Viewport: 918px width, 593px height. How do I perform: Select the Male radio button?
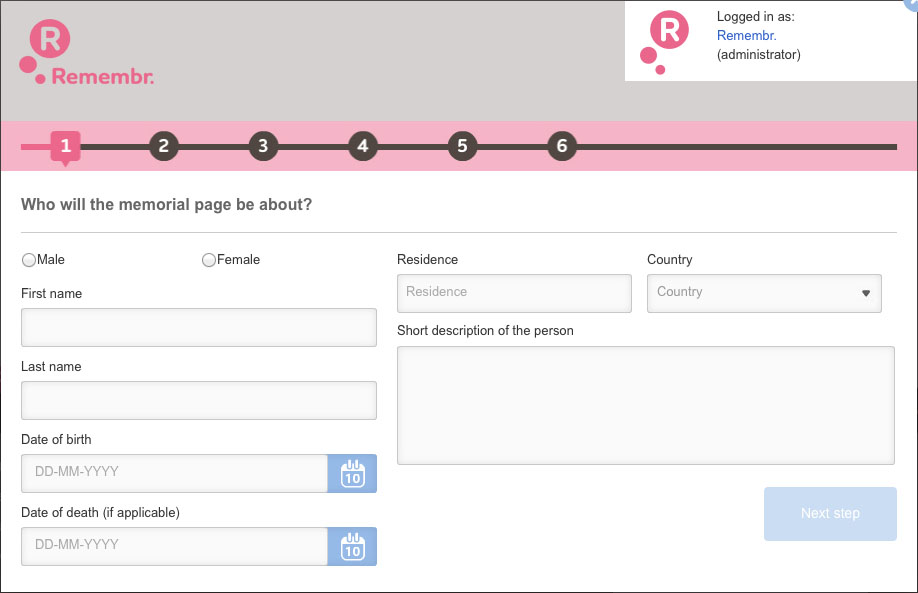click(28, 260)
